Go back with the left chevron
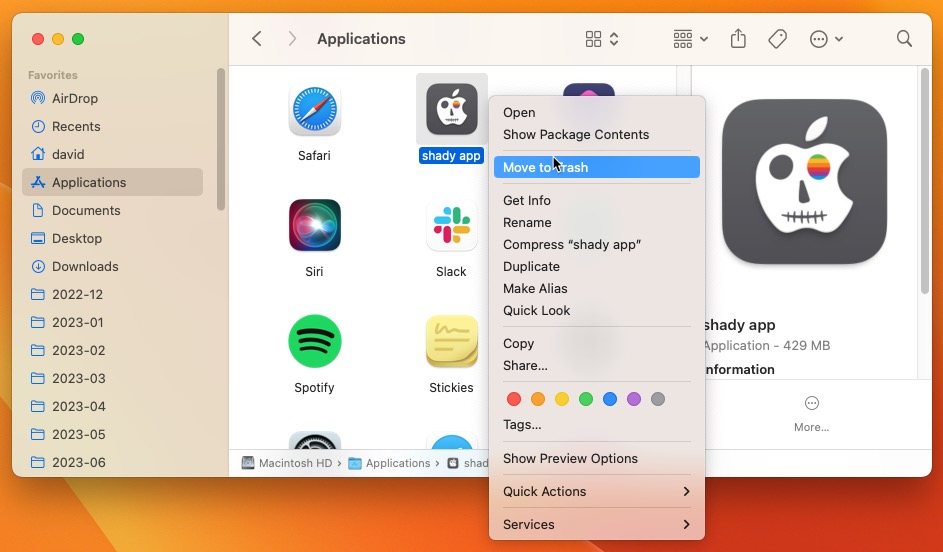 pos(257,39)
